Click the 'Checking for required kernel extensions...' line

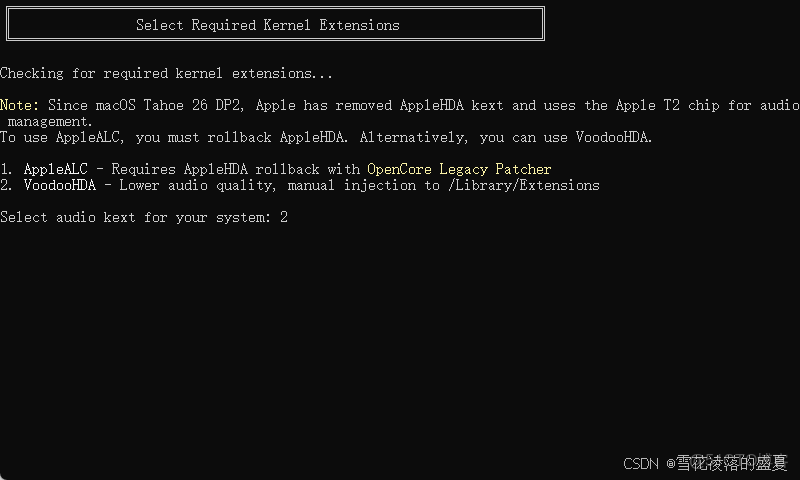(166, 73)
